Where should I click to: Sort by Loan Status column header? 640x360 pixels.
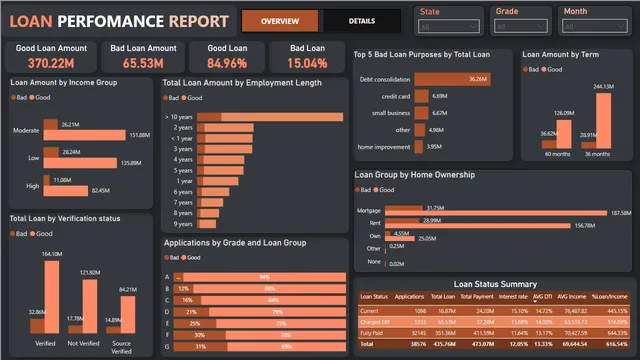pos(374,297)
